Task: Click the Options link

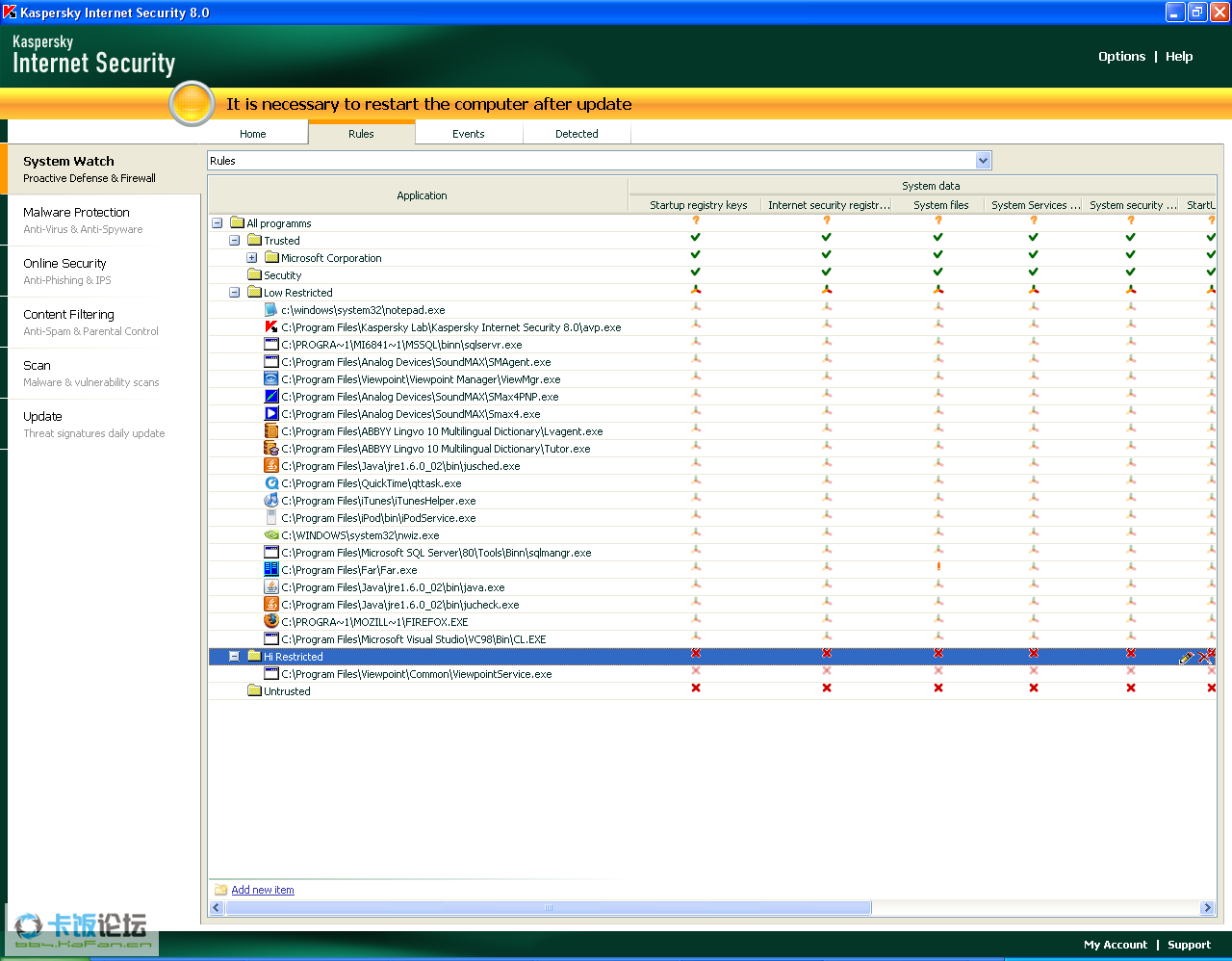Action: coord(1121,57)
